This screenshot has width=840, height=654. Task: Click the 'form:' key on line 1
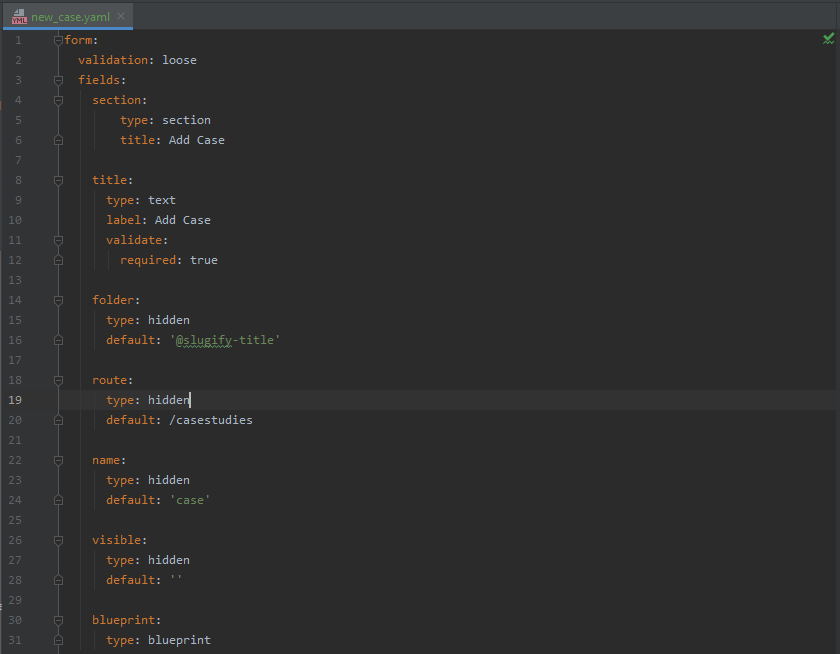81,40
